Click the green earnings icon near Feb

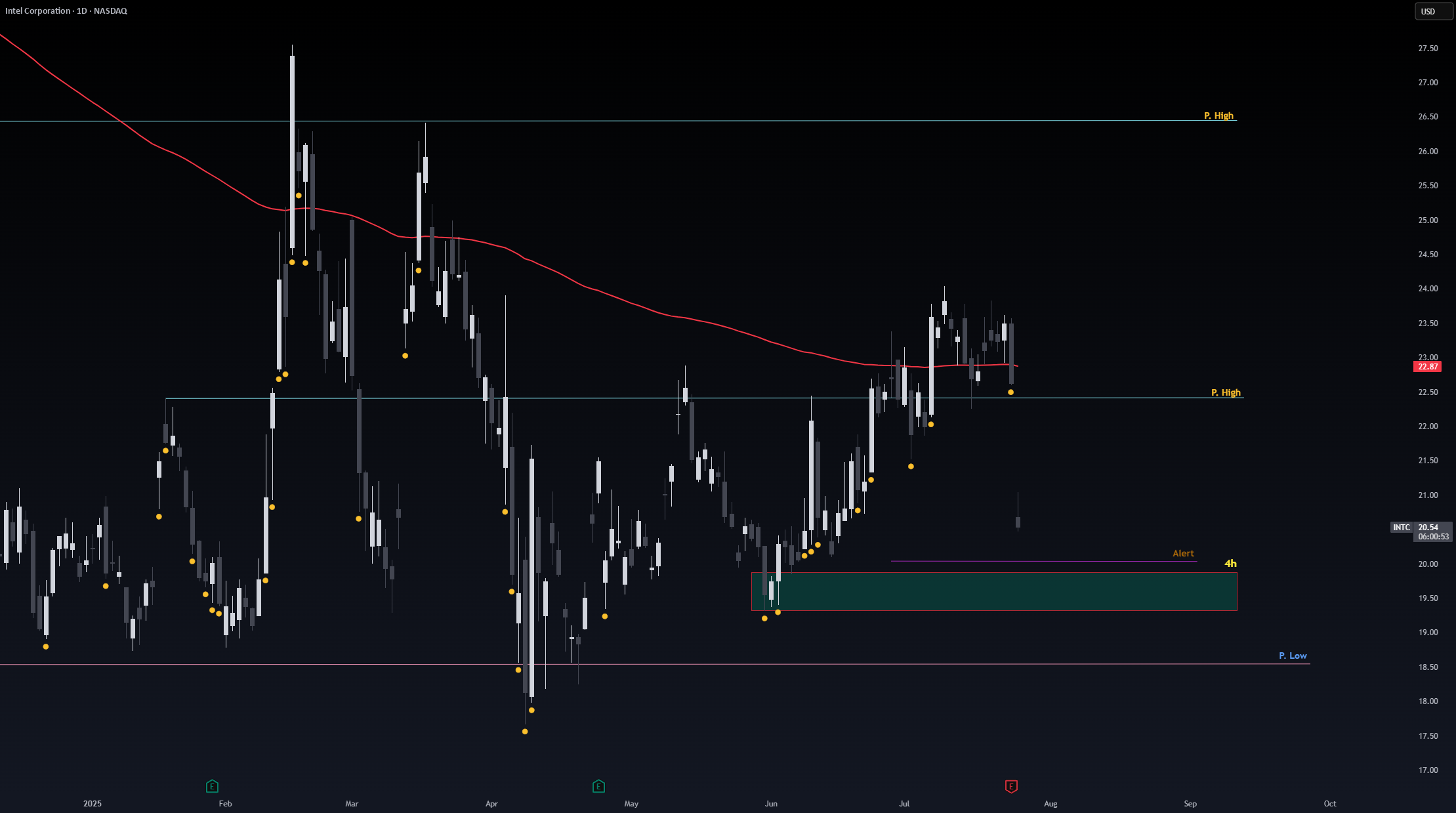pyautogui.click(x=212, y=786)
